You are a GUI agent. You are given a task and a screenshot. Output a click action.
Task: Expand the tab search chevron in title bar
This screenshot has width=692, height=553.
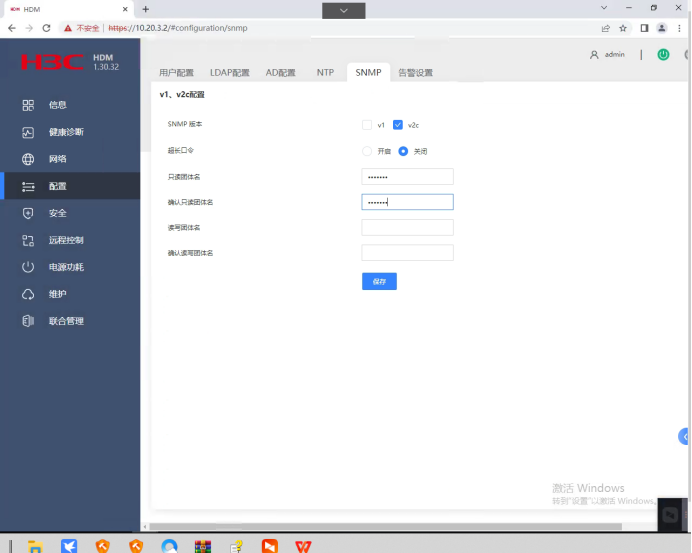point(604,8)
